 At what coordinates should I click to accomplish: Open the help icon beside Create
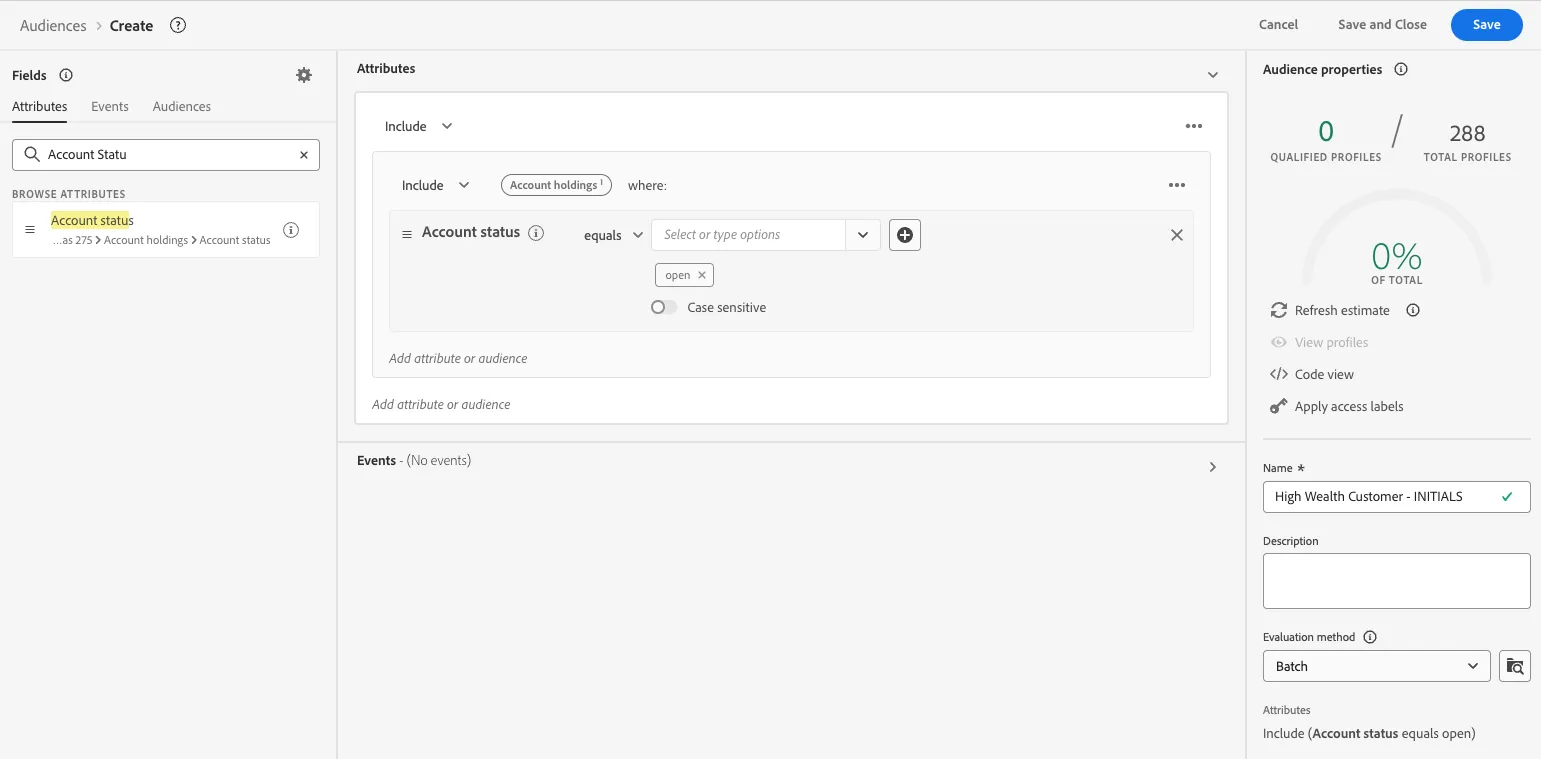pos(178,25)
